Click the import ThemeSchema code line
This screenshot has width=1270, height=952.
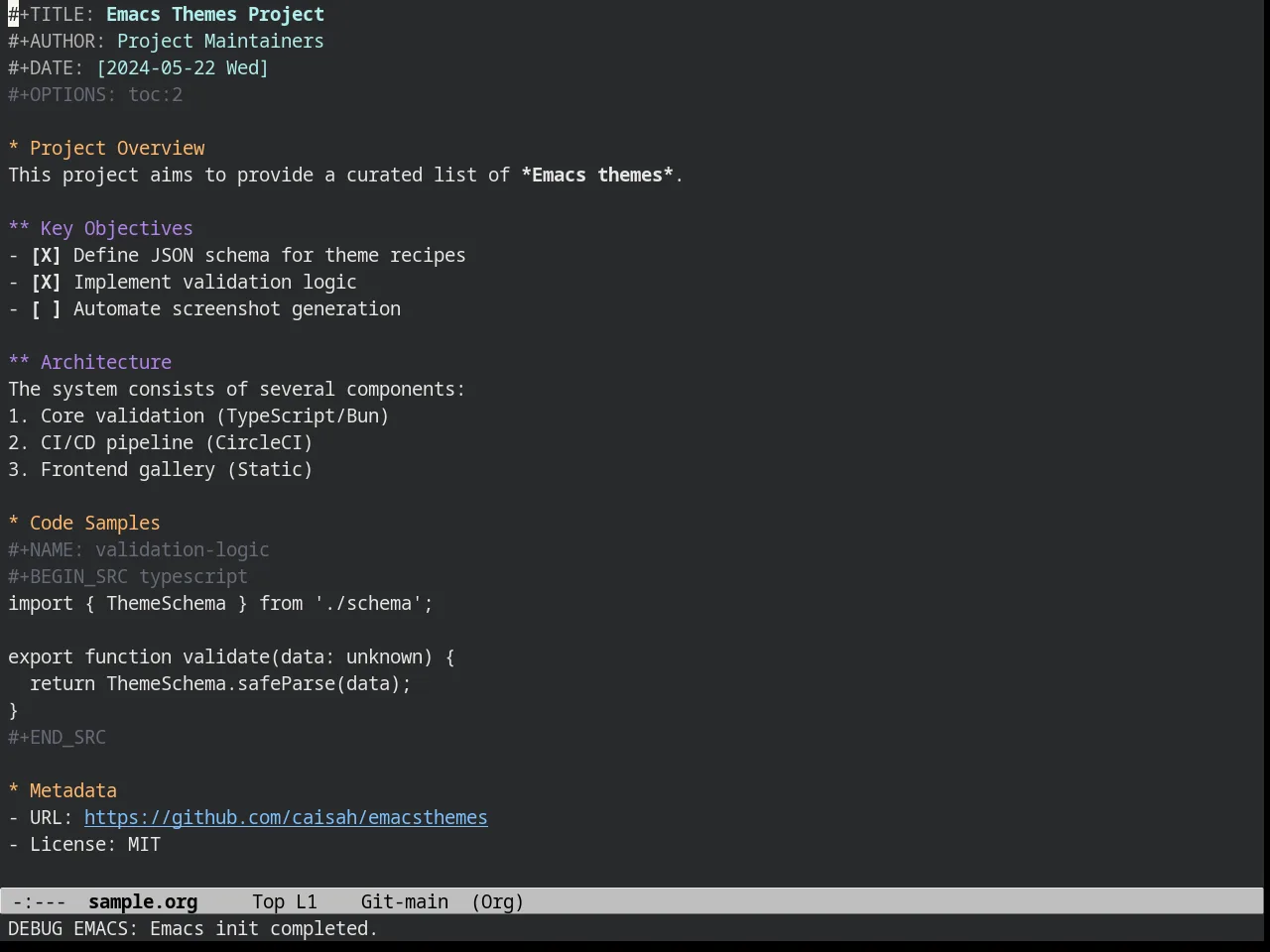click(x=221, y=603)
